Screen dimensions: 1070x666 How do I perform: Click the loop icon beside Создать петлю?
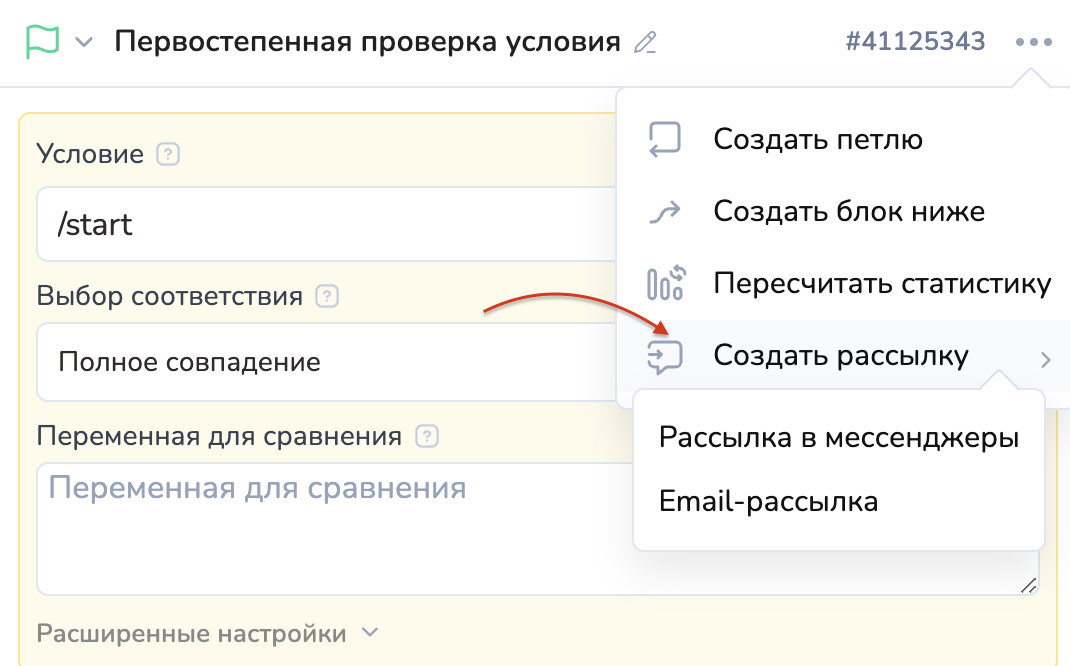pyautogui.click(x=665, y=140)
